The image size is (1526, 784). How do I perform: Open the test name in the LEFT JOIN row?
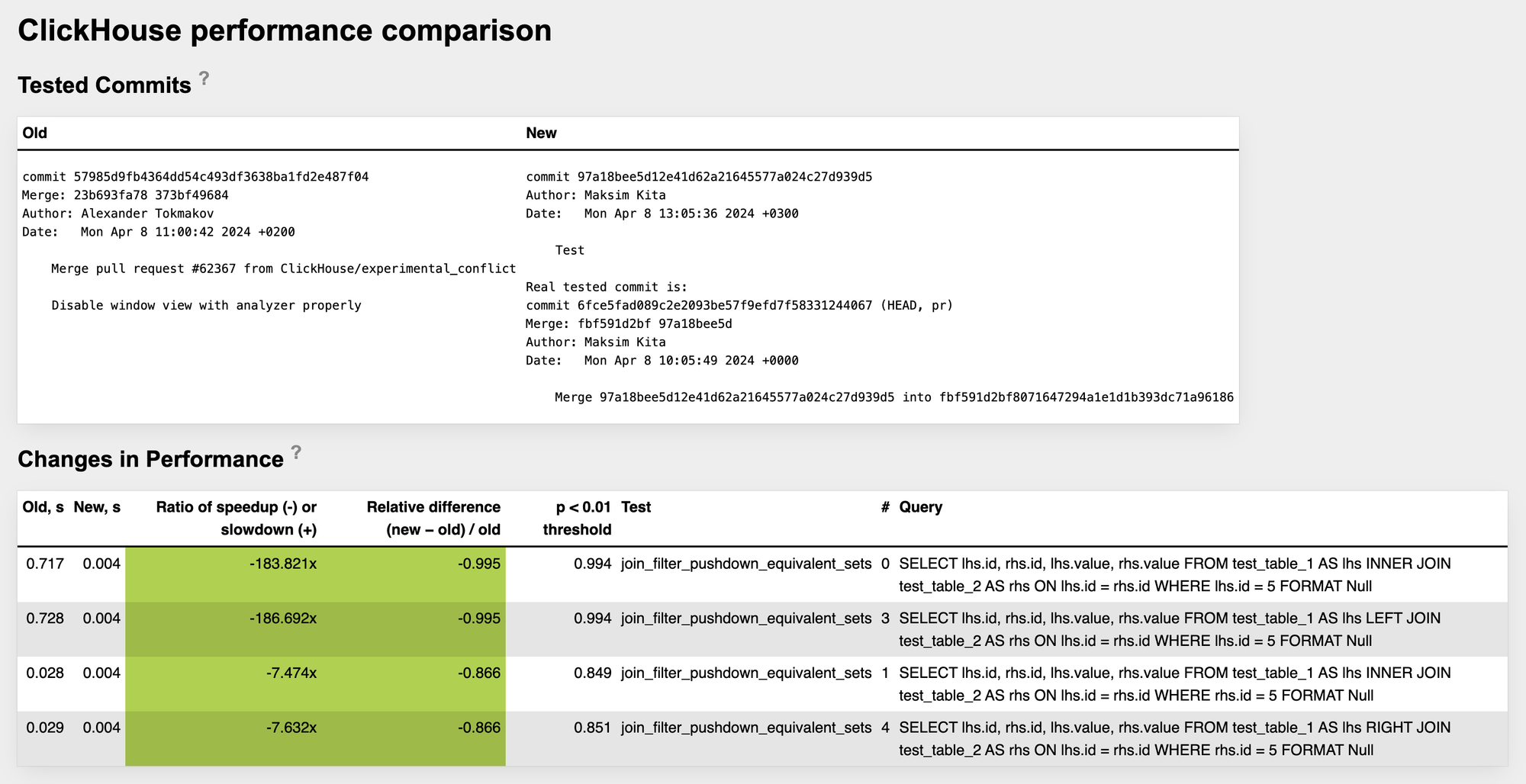pyautogui.click(x=745, y=619)
